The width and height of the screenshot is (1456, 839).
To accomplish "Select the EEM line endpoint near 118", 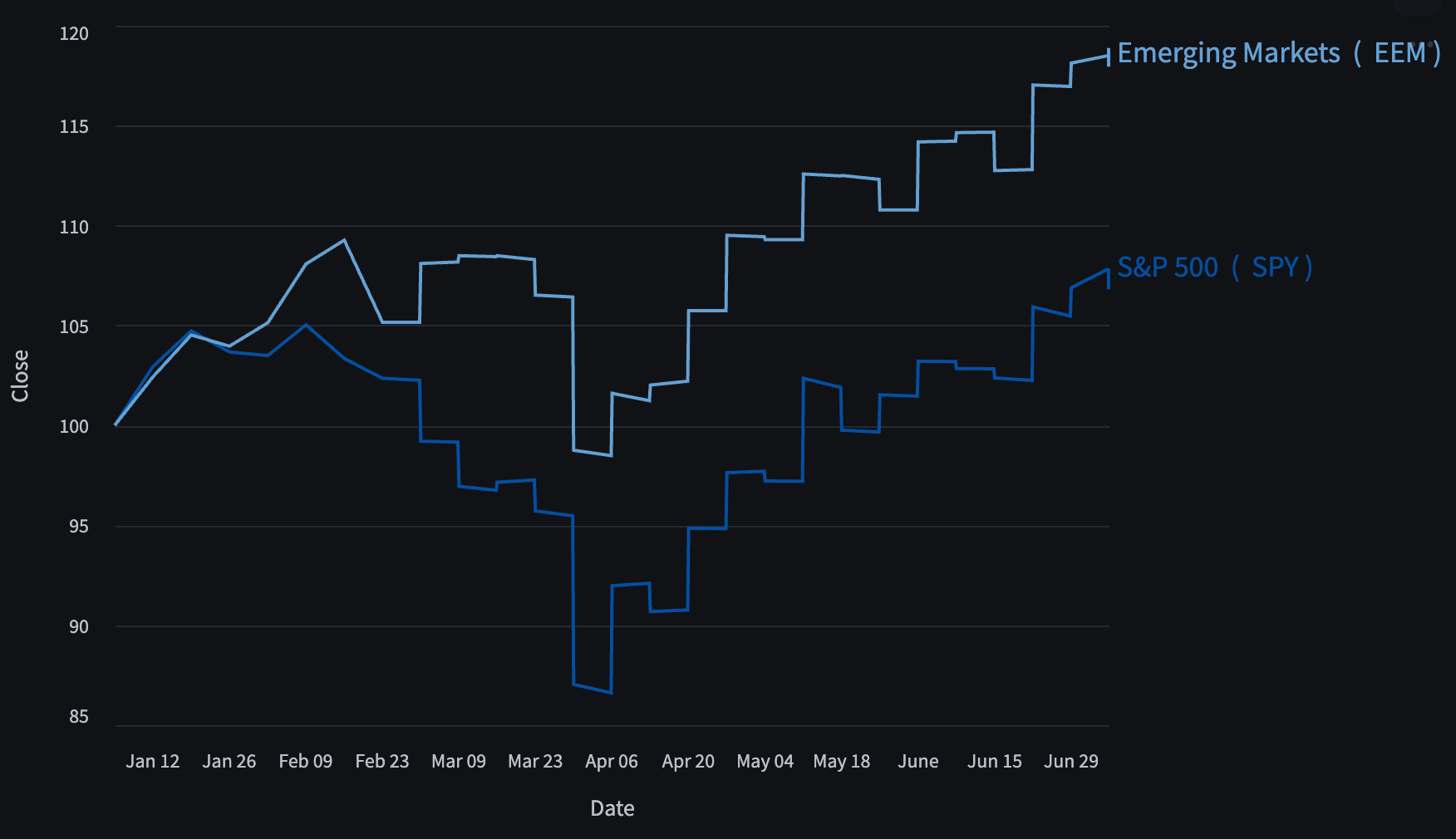I will (1109, 56).
